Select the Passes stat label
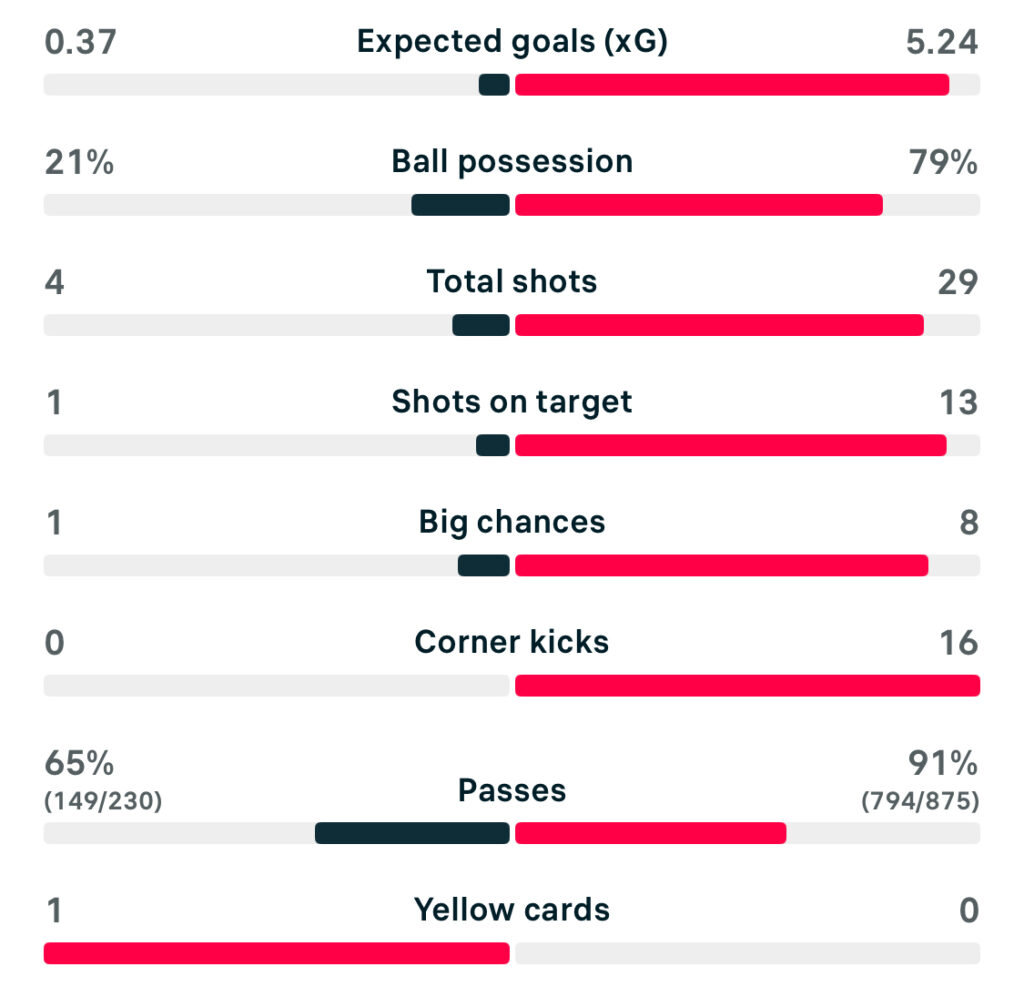 coord(512,790)
